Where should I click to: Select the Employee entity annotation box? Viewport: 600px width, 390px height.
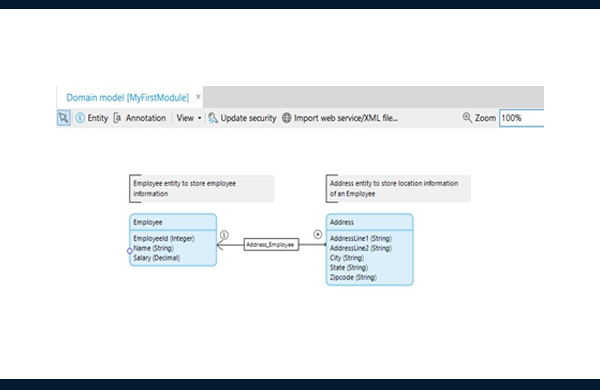point(202,189)
